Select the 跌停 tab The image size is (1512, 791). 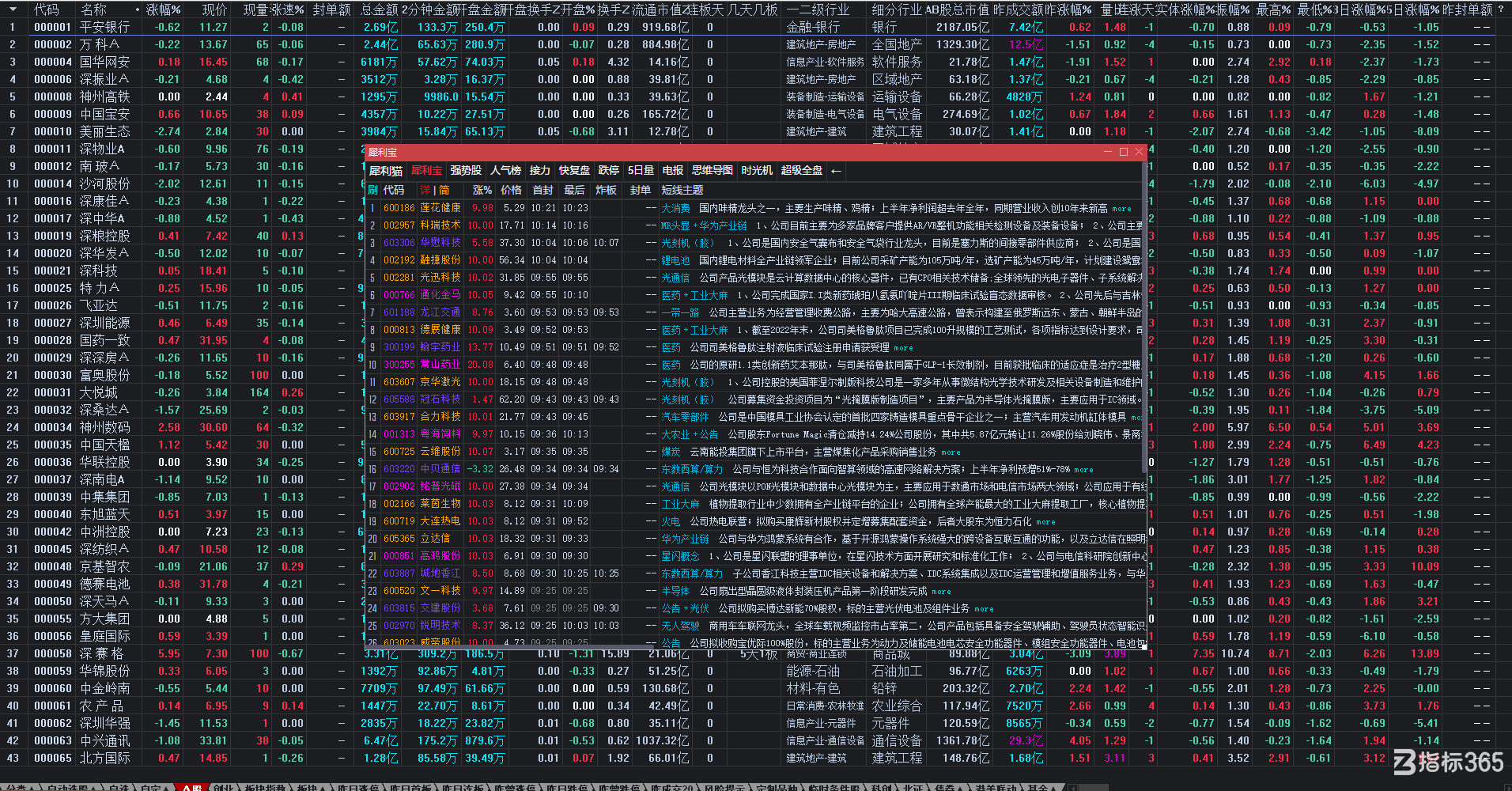click(x=609, y=171)
